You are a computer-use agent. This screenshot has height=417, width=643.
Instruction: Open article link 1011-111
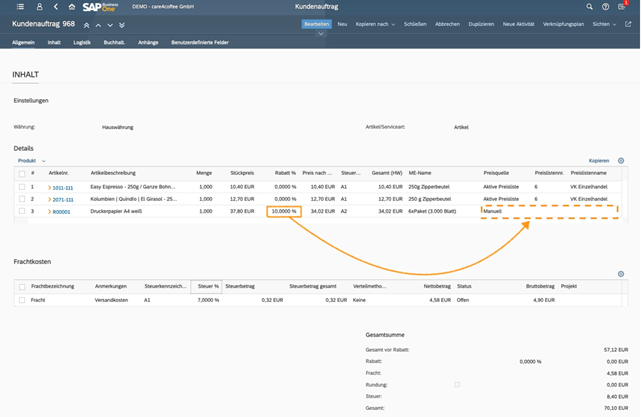(x=62, y=187)
